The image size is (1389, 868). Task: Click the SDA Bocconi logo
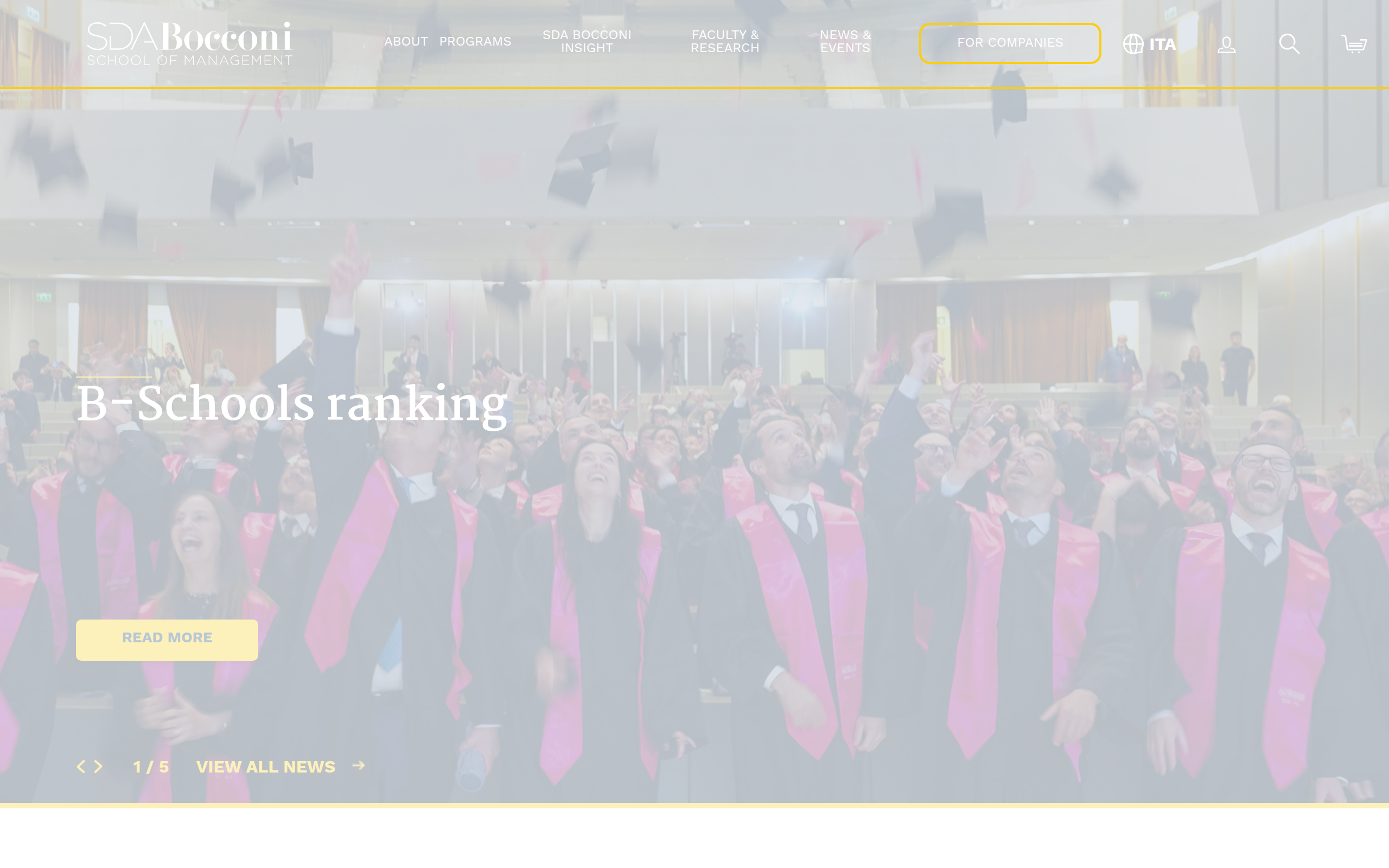(x=189, y=43)
